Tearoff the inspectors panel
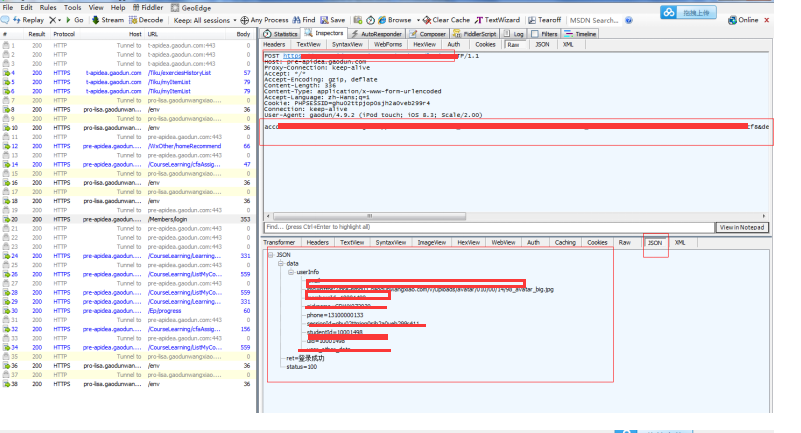Screen dimensions: 801x433 (x=545, y=20)
